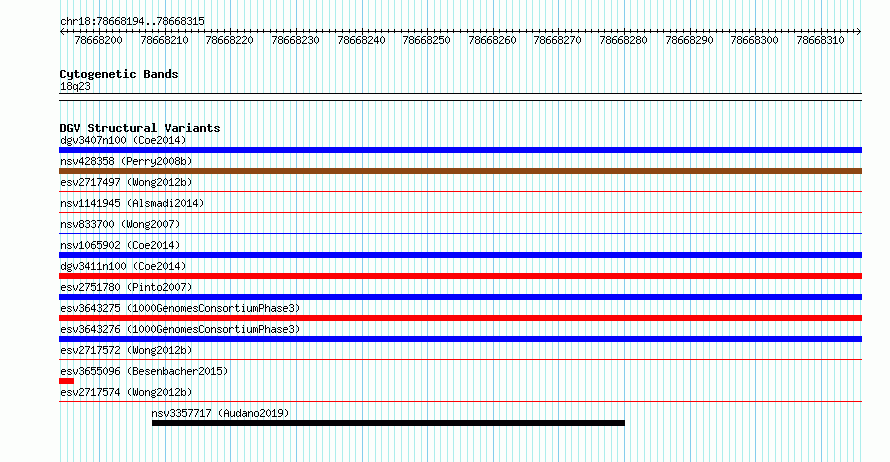Click the short red bar of esv3655096
Viewport: 890px width, 462px height.
pyautogui.click(x=66, y=381)
